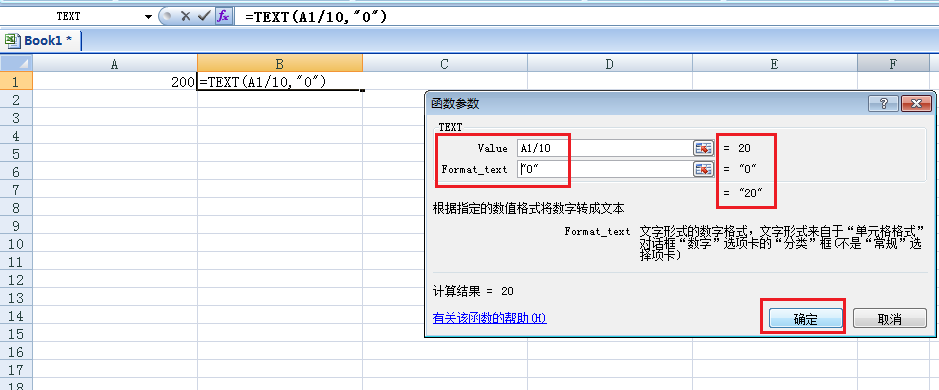Viewport: 939px width, 390px height.
Task: Collapse dialog via Value range selector icon
Action: (x=704, y=148)
